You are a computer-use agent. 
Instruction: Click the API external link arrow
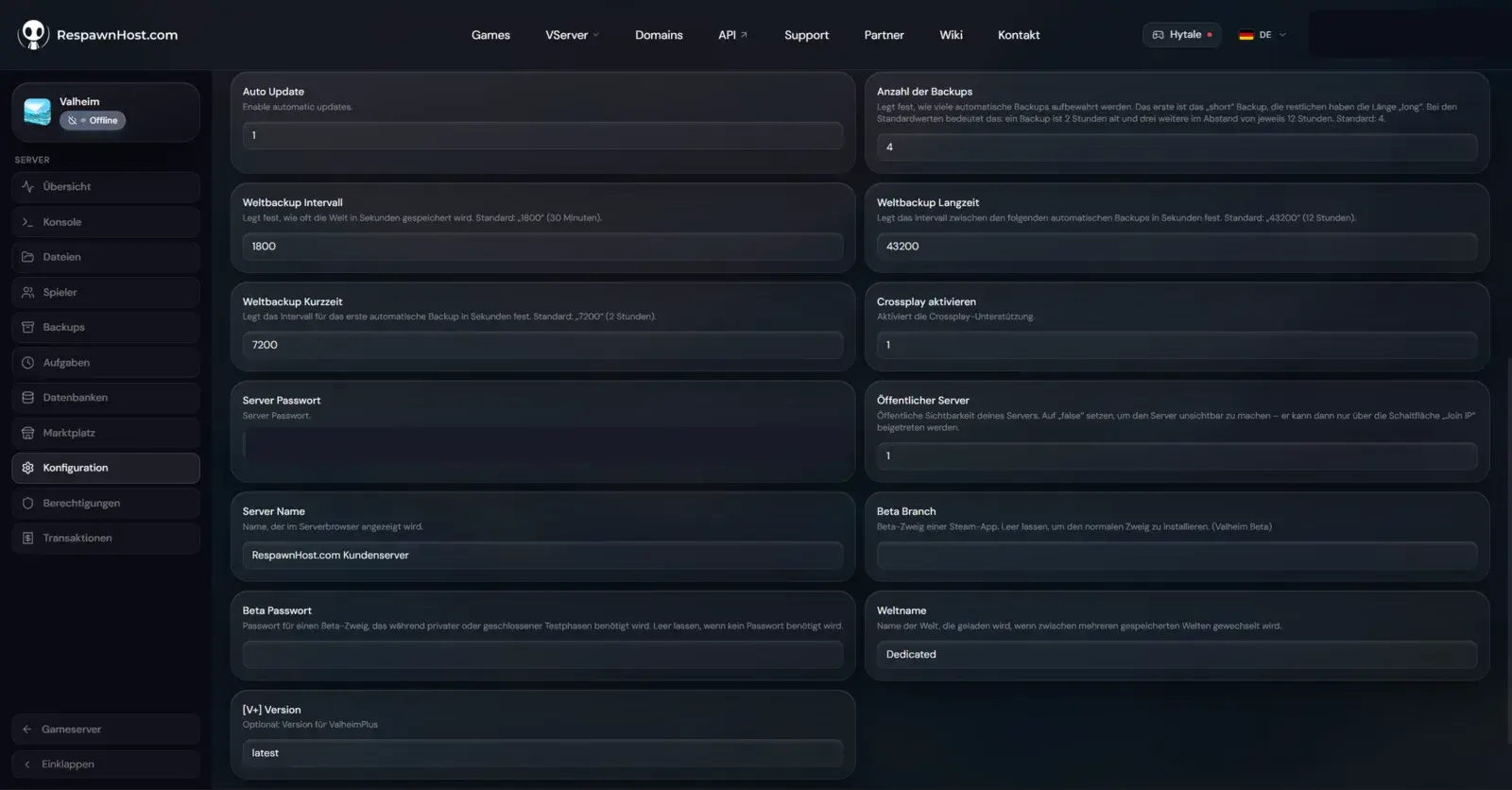pos(744,35)
